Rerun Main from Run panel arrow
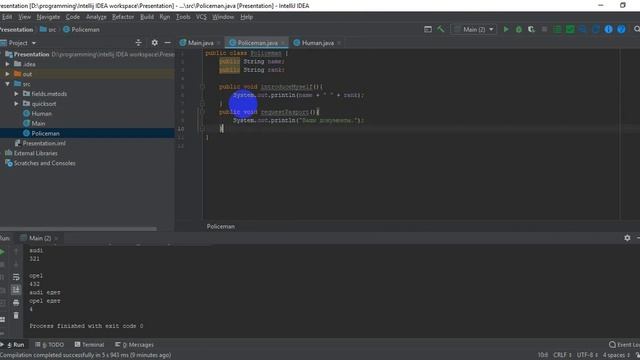Image resolution: width=640 pixels, height=360 pixels. pyautogui.click(x=2, y=252)
